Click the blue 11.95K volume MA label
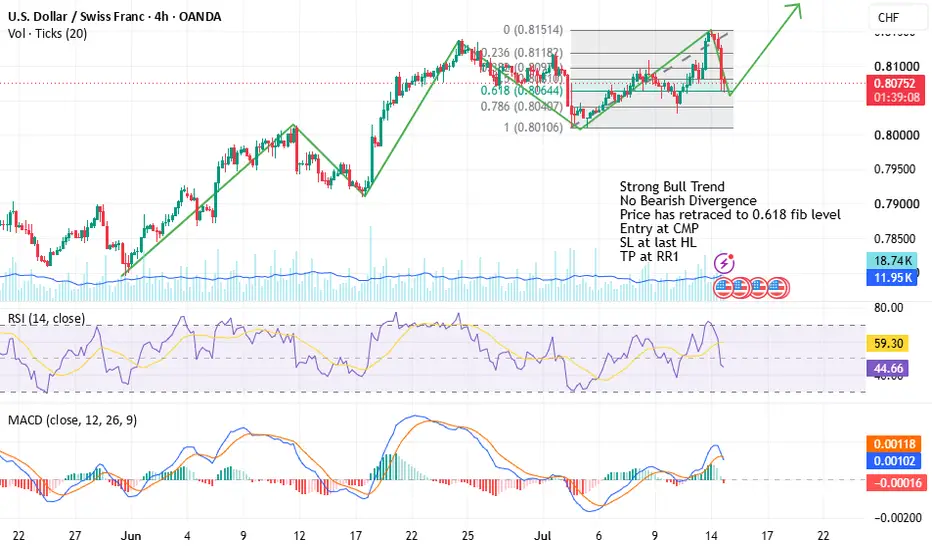This screenshot has width=932, height=550. [x=892, y=277]
